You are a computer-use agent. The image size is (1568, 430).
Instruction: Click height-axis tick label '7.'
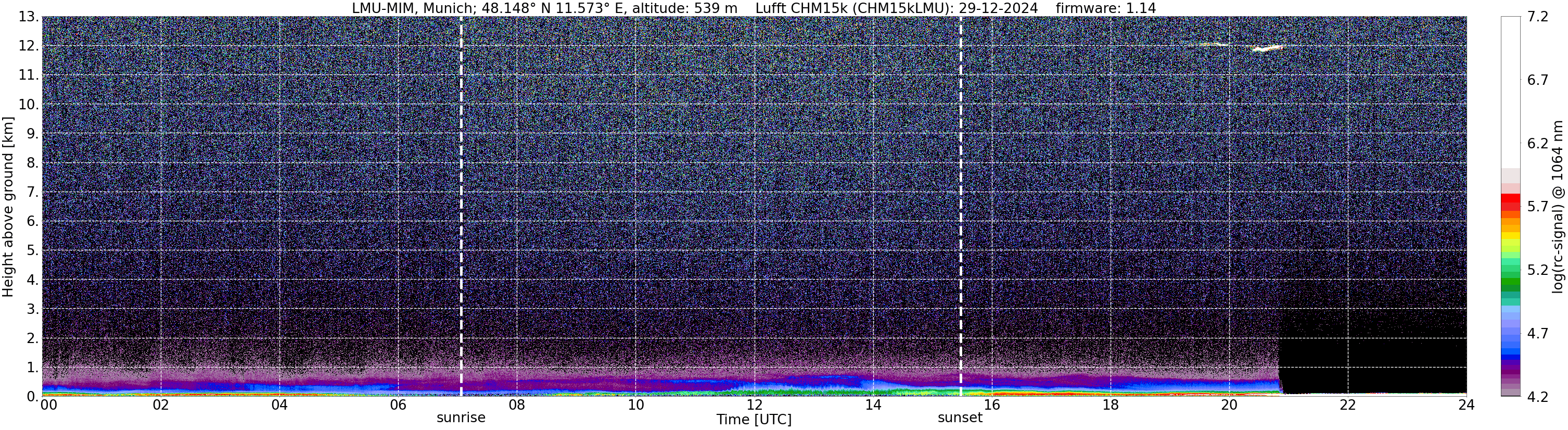[x=33, y=193]
